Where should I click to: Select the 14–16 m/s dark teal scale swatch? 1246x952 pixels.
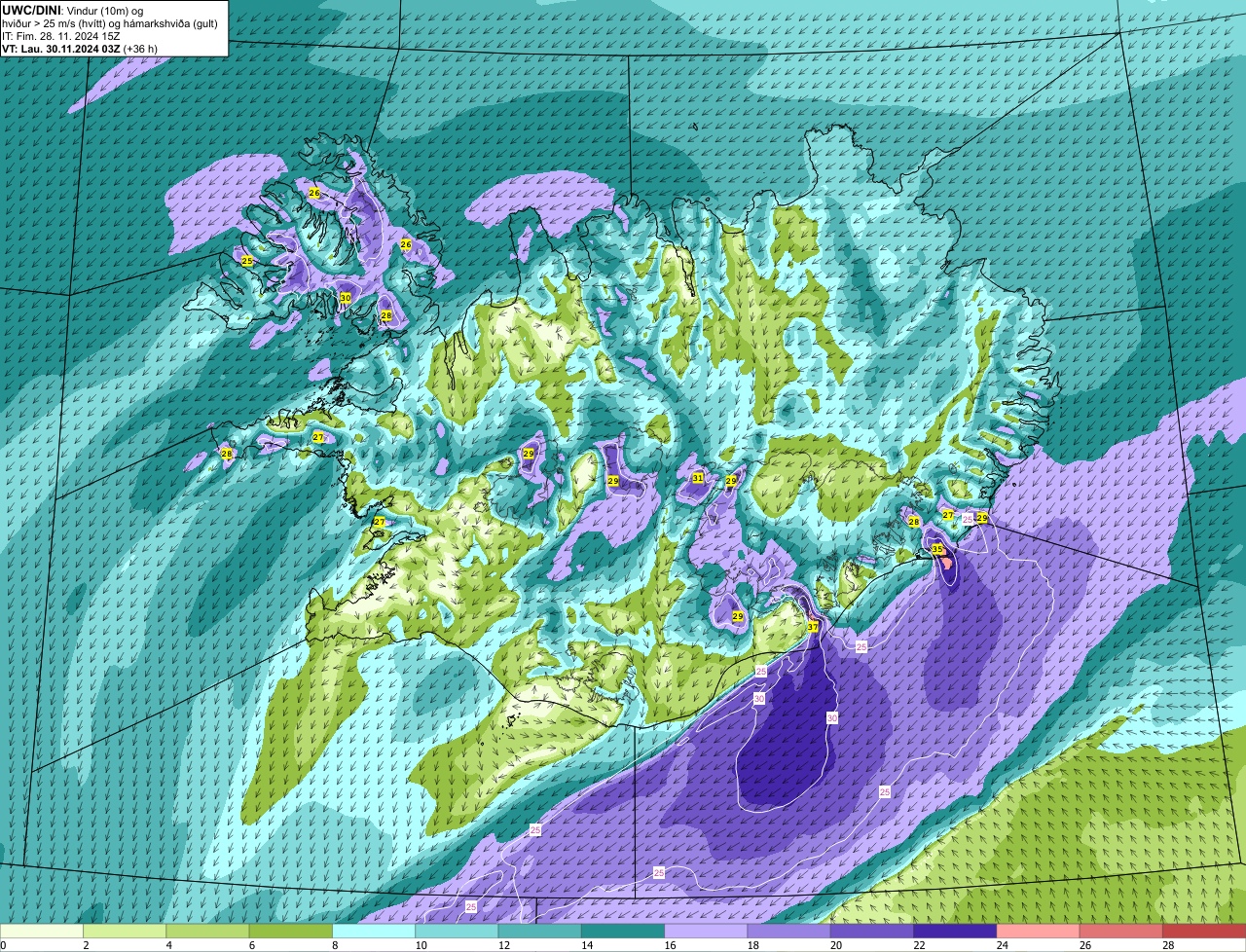pos(623,931)
